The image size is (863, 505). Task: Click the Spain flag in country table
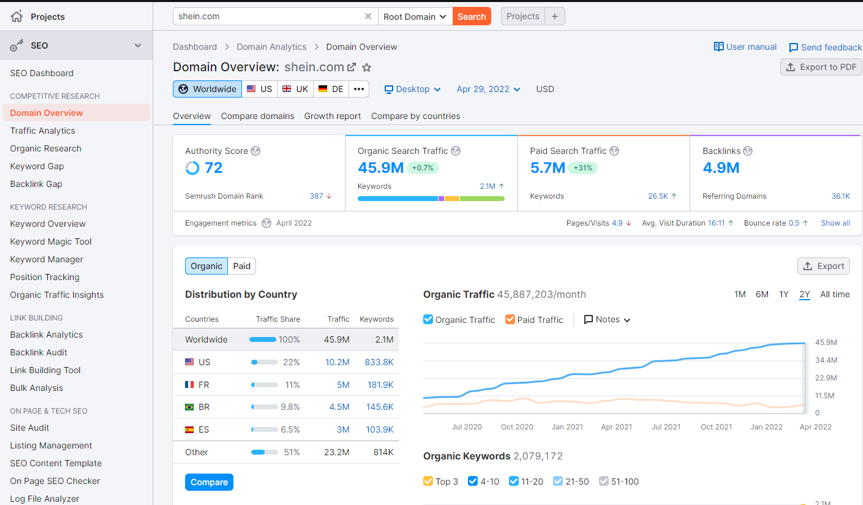(x=189, y=430)
